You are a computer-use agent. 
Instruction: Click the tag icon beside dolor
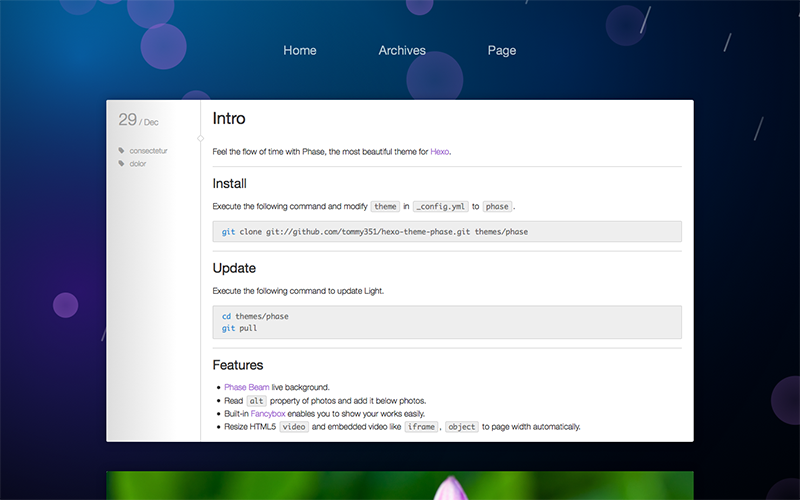pyautogui.click(x=122, y=163)
